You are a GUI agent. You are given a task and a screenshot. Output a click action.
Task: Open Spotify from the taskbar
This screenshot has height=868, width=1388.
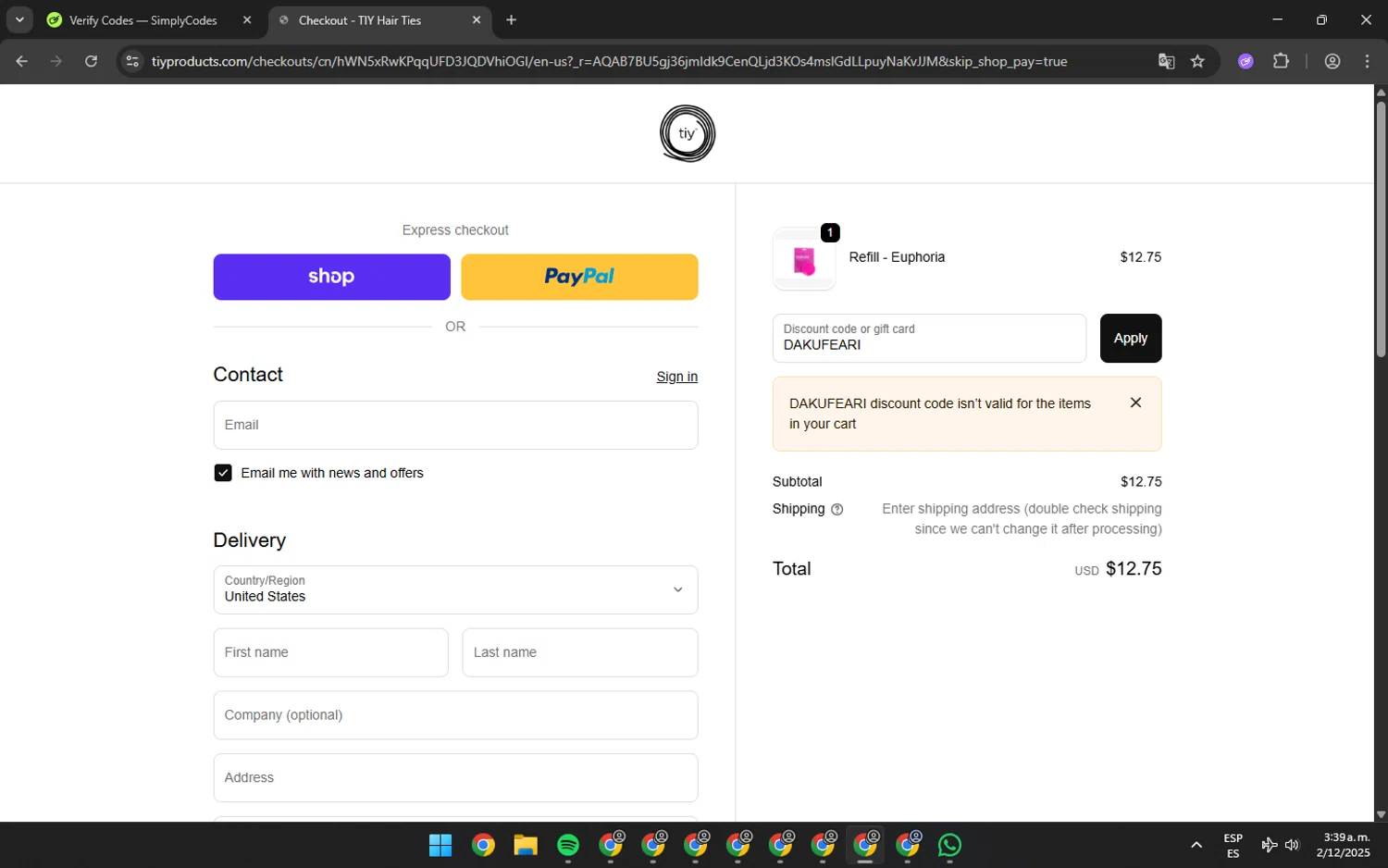568,845
